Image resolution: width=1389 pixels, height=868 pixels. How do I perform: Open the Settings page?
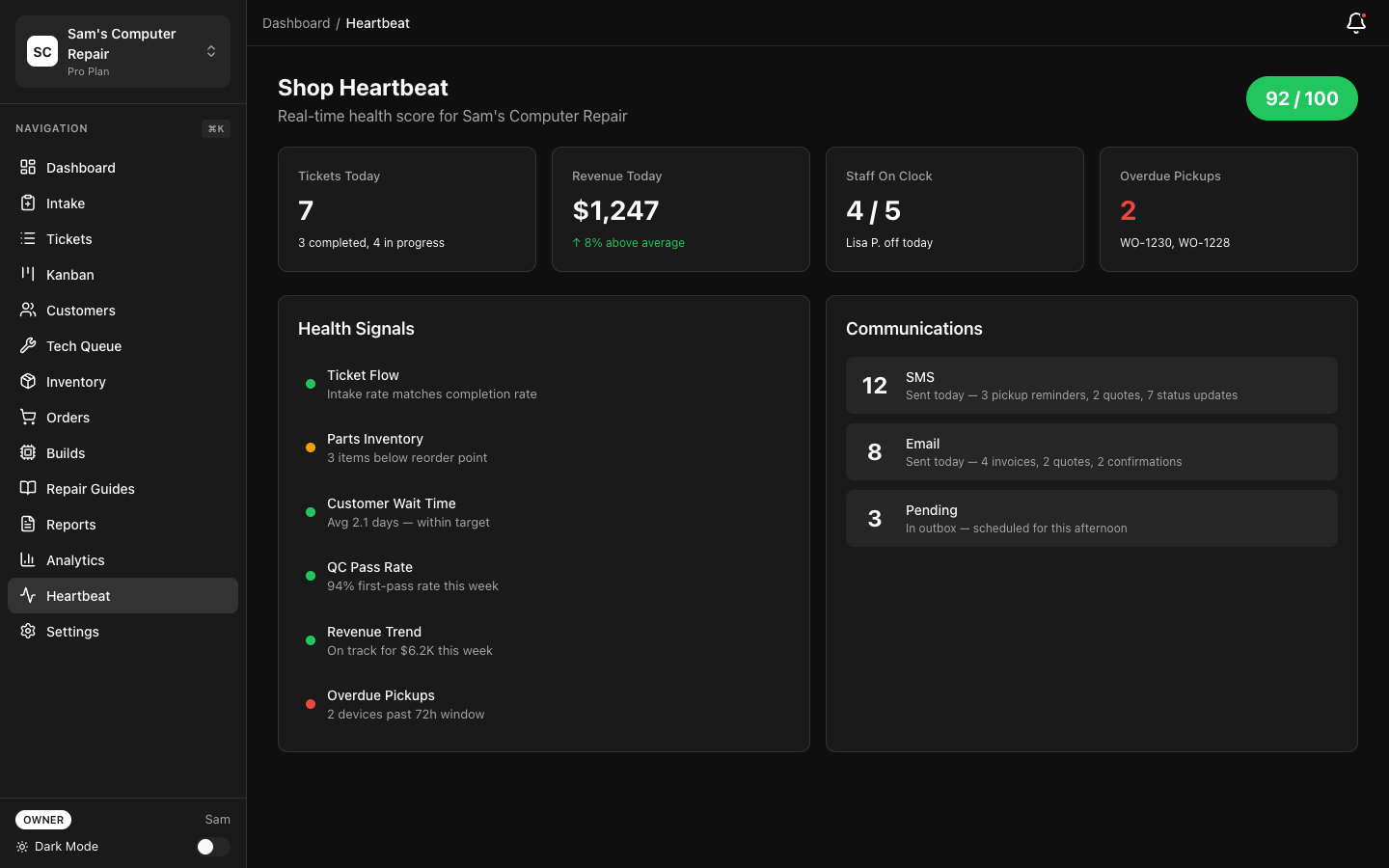(x=72, y=631)
